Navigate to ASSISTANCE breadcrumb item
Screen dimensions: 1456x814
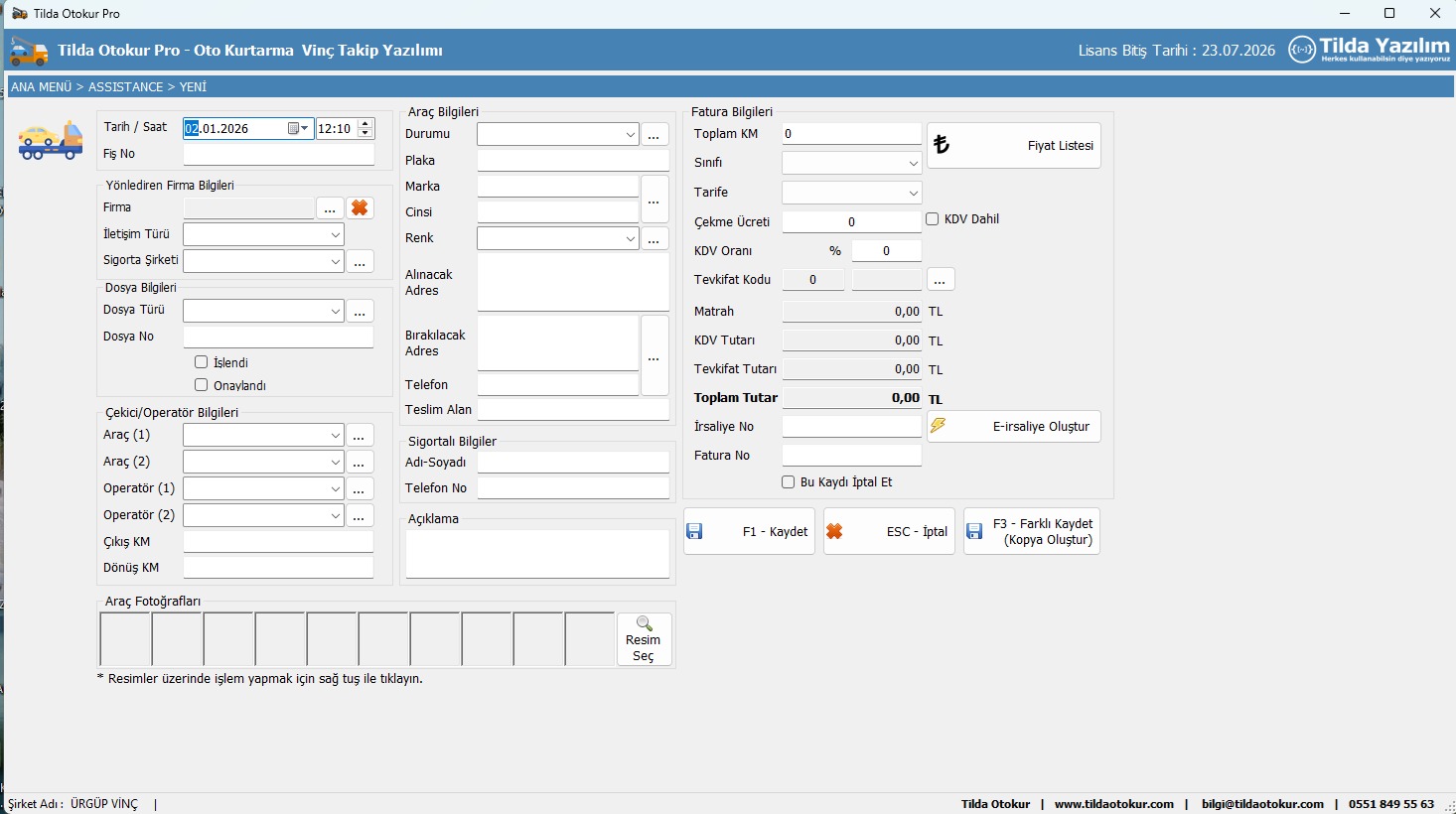coord(125,87)
